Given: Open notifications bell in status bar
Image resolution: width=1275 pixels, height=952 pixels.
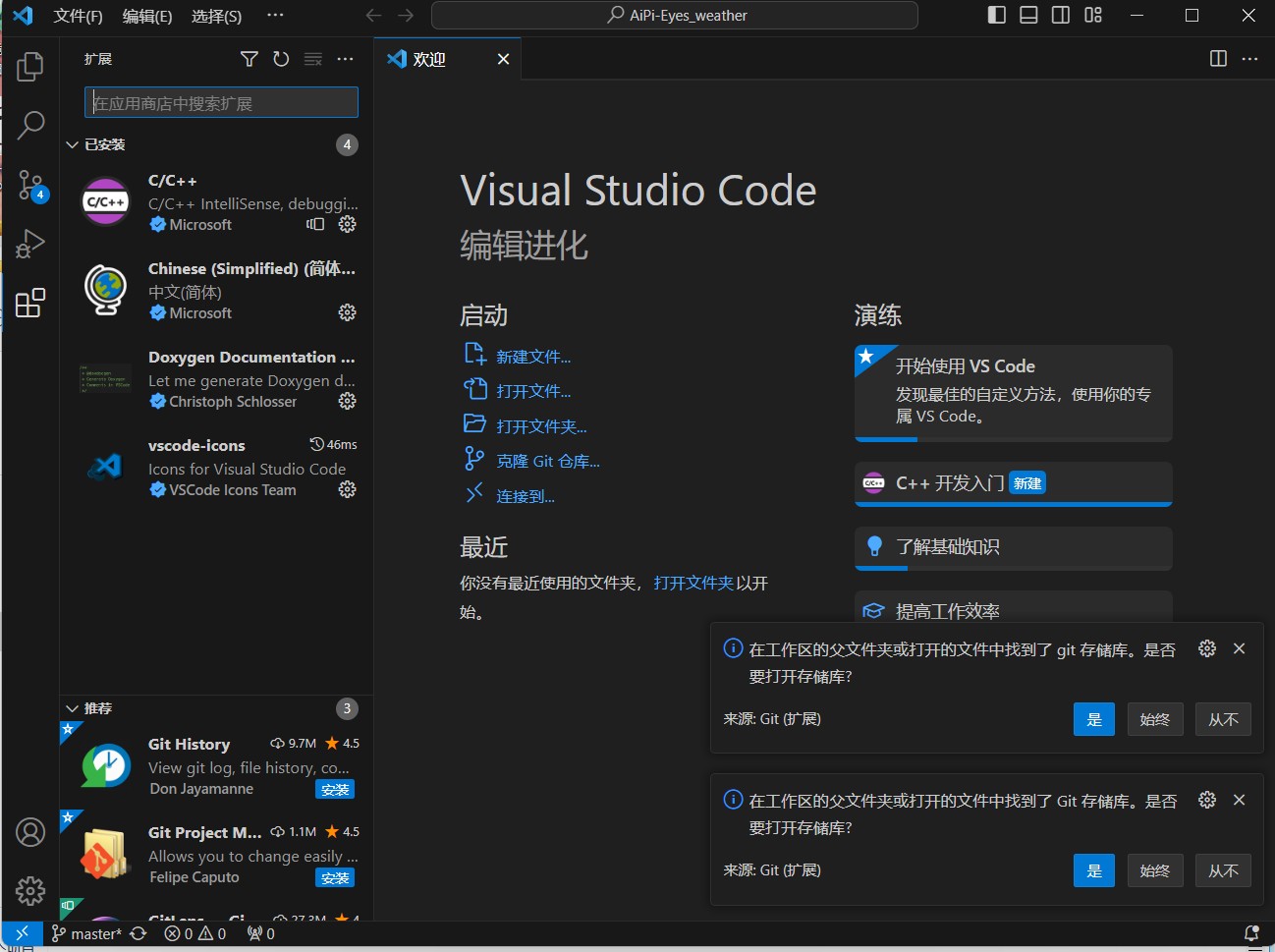Looking at the screenshot, I should click(1251, 933).
